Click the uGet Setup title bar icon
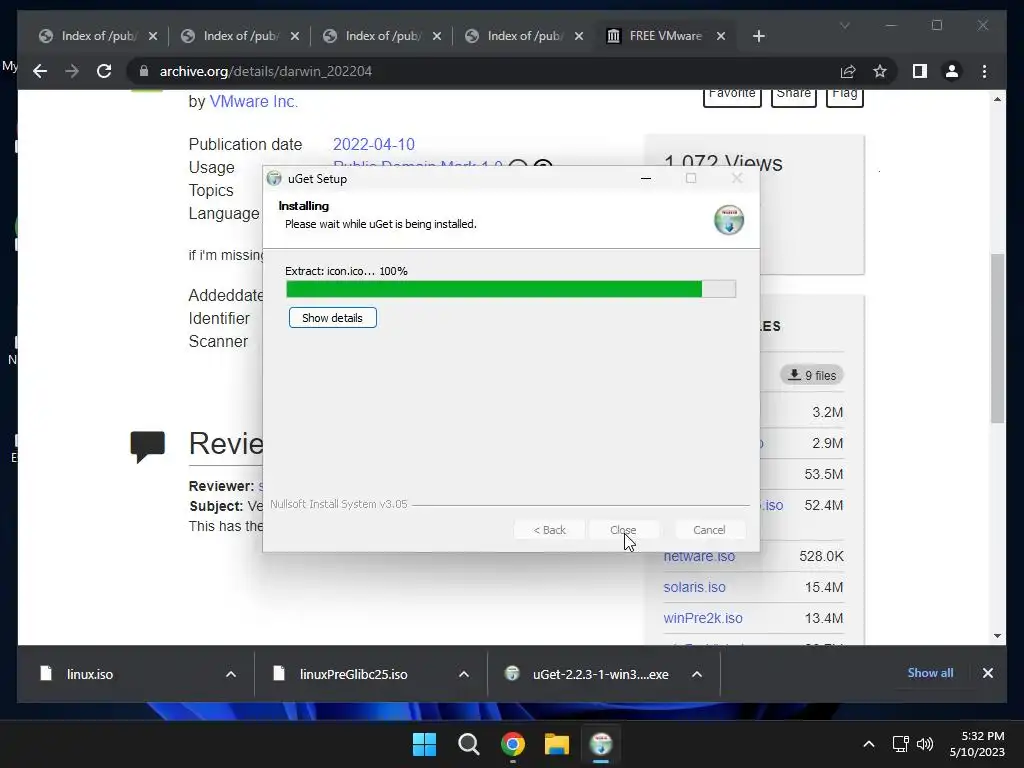The width and height of the screenshot is (1024, 768). (x=274, y=178)
